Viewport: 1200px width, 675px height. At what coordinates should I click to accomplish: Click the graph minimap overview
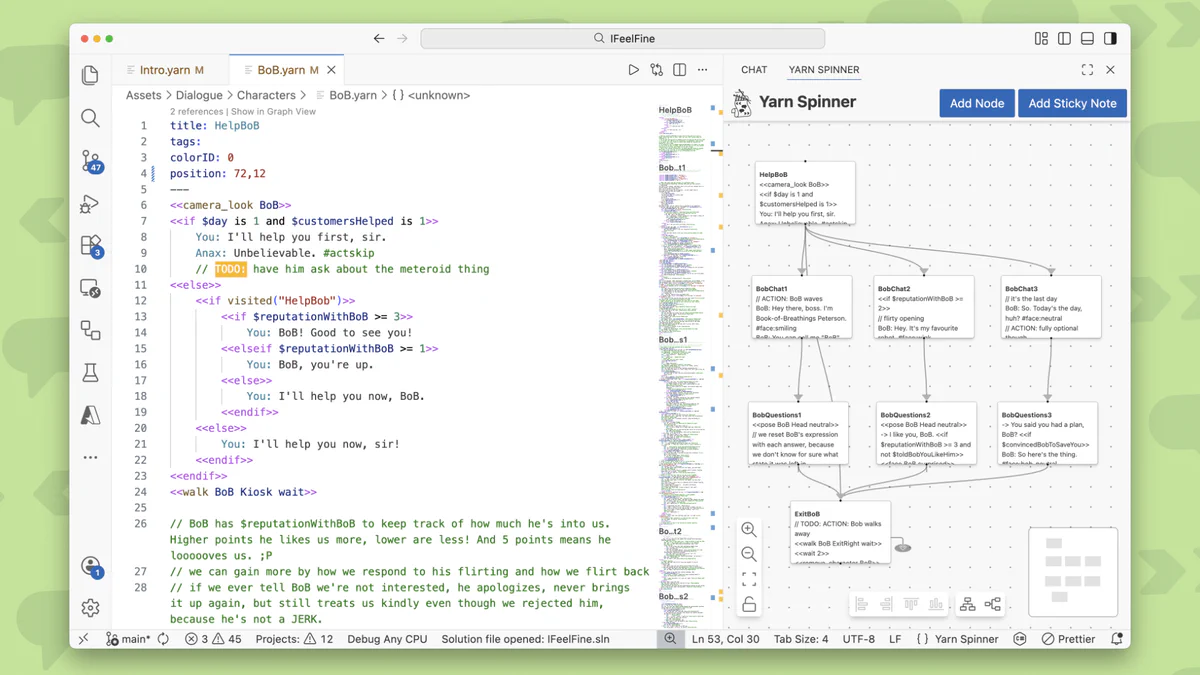(1072, 570)
